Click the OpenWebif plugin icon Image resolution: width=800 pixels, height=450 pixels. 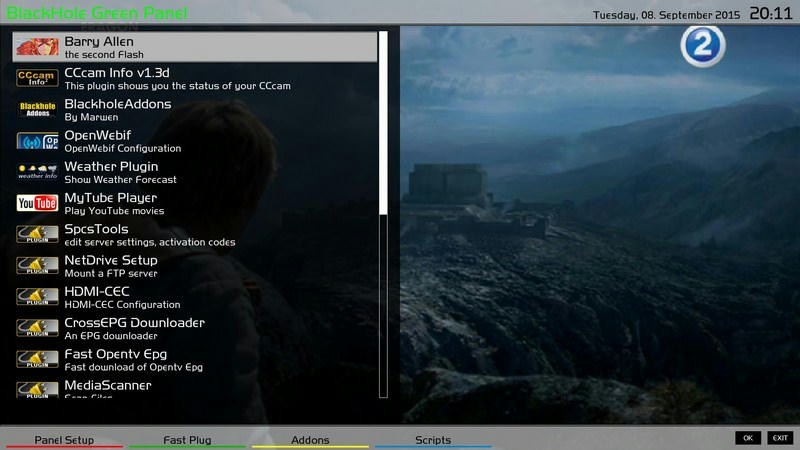point(37,141)
